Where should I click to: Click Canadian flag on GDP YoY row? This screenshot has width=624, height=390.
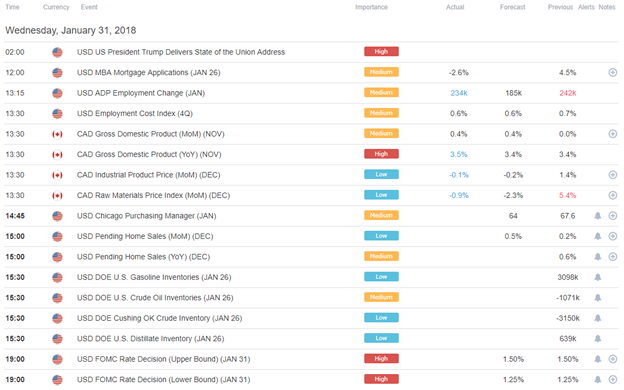(57, 154)
